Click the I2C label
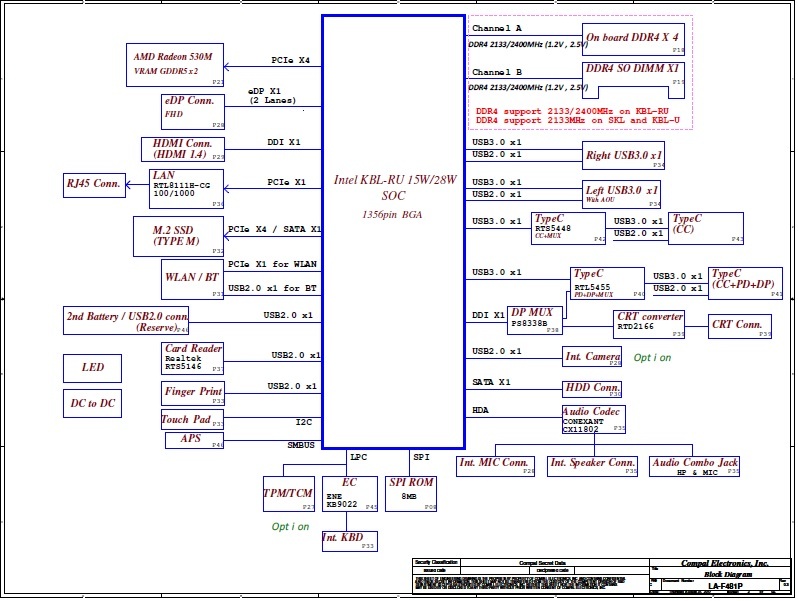 304,422
